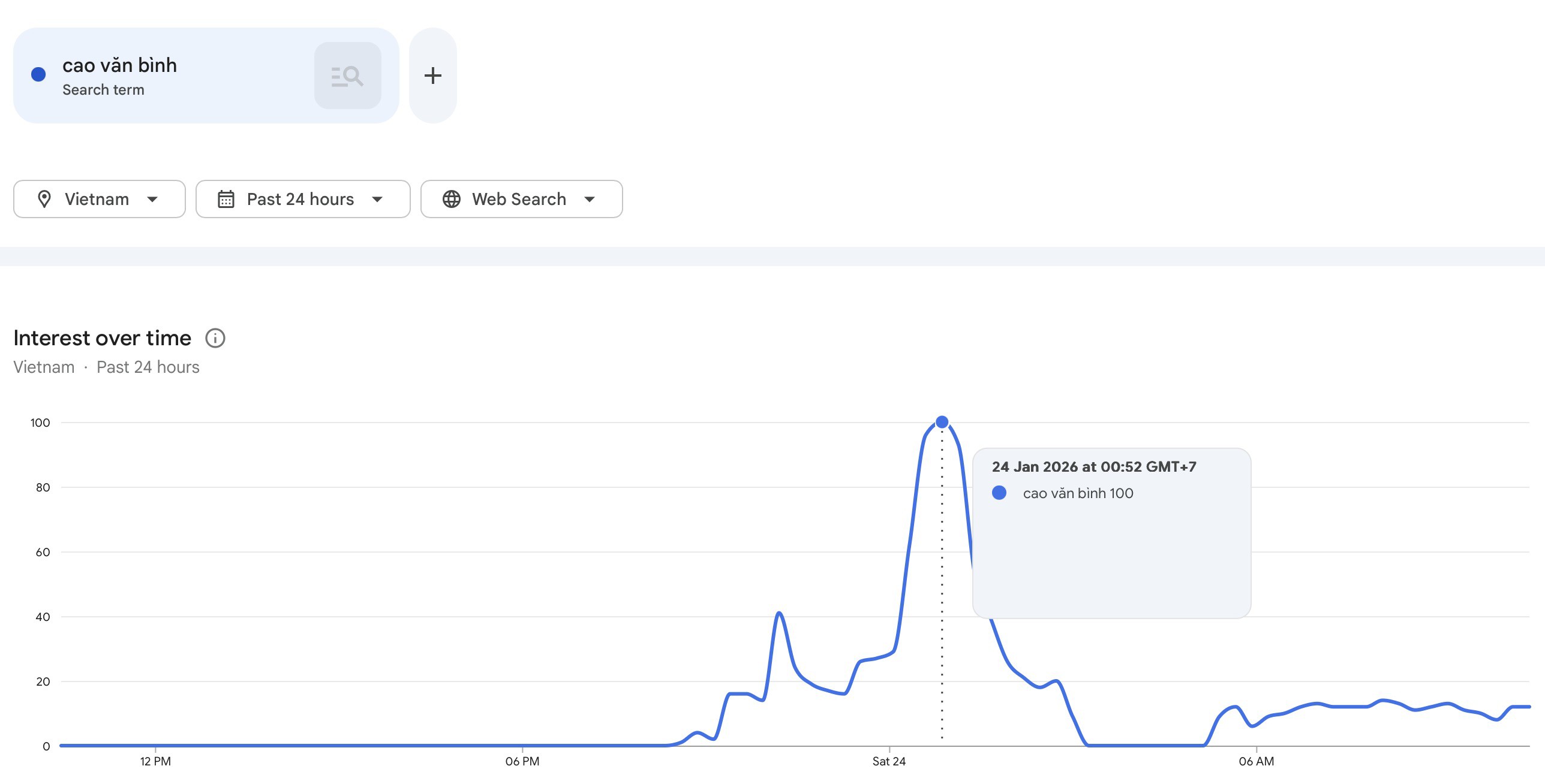This screenshot has height=784, width=1545.
Task: Click the 06 PM axis label
Action: [522, 761]
